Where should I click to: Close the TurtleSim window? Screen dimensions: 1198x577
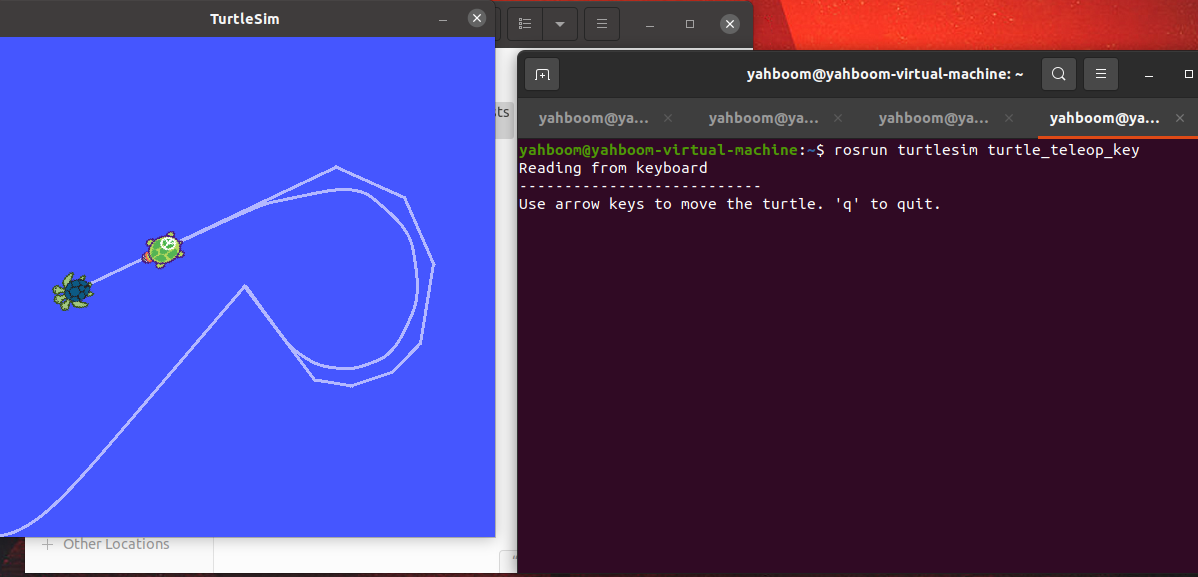click(477, 18)
